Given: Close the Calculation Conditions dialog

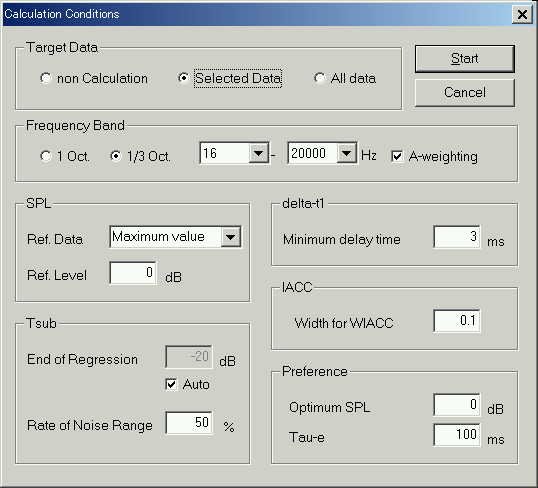Looking at the screenshot, I should click(522, 14).
